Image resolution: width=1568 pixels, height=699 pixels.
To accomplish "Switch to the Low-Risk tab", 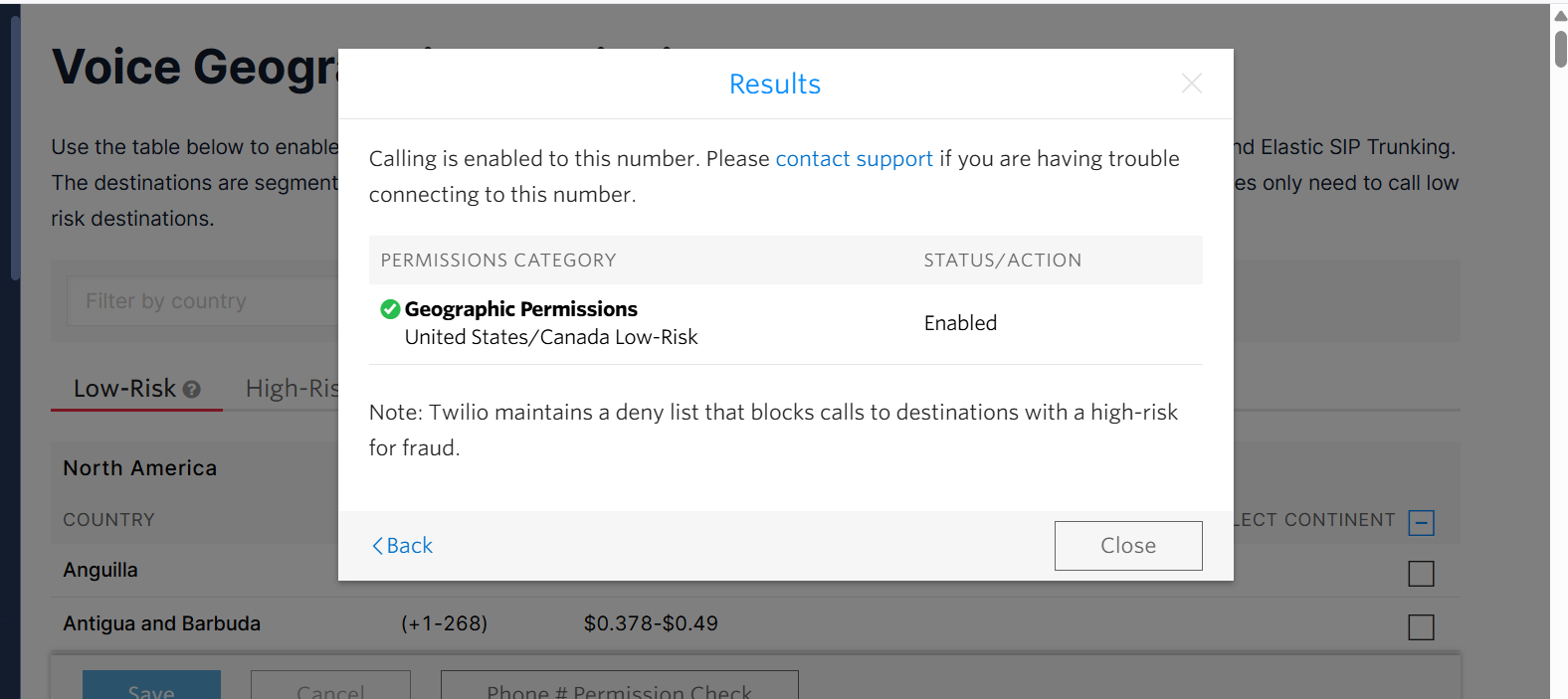I will pyautogui.click(x=124, y=389).
